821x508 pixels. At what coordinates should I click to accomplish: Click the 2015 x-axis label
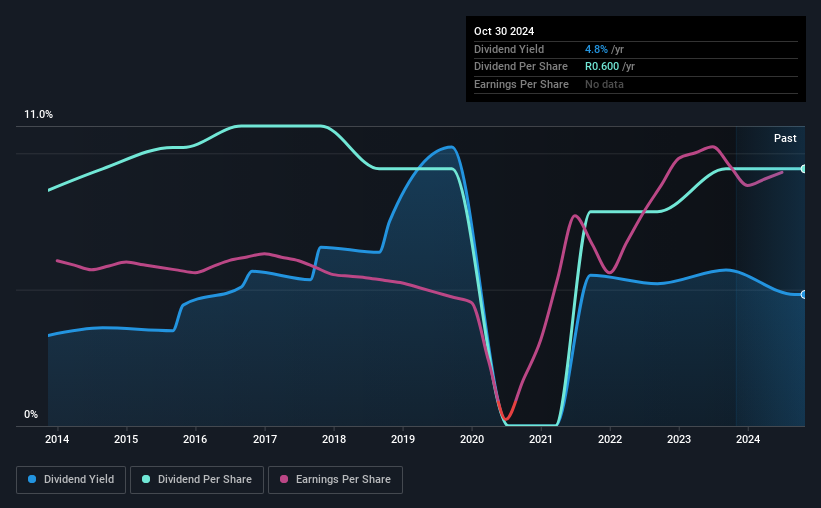(126, 439)
